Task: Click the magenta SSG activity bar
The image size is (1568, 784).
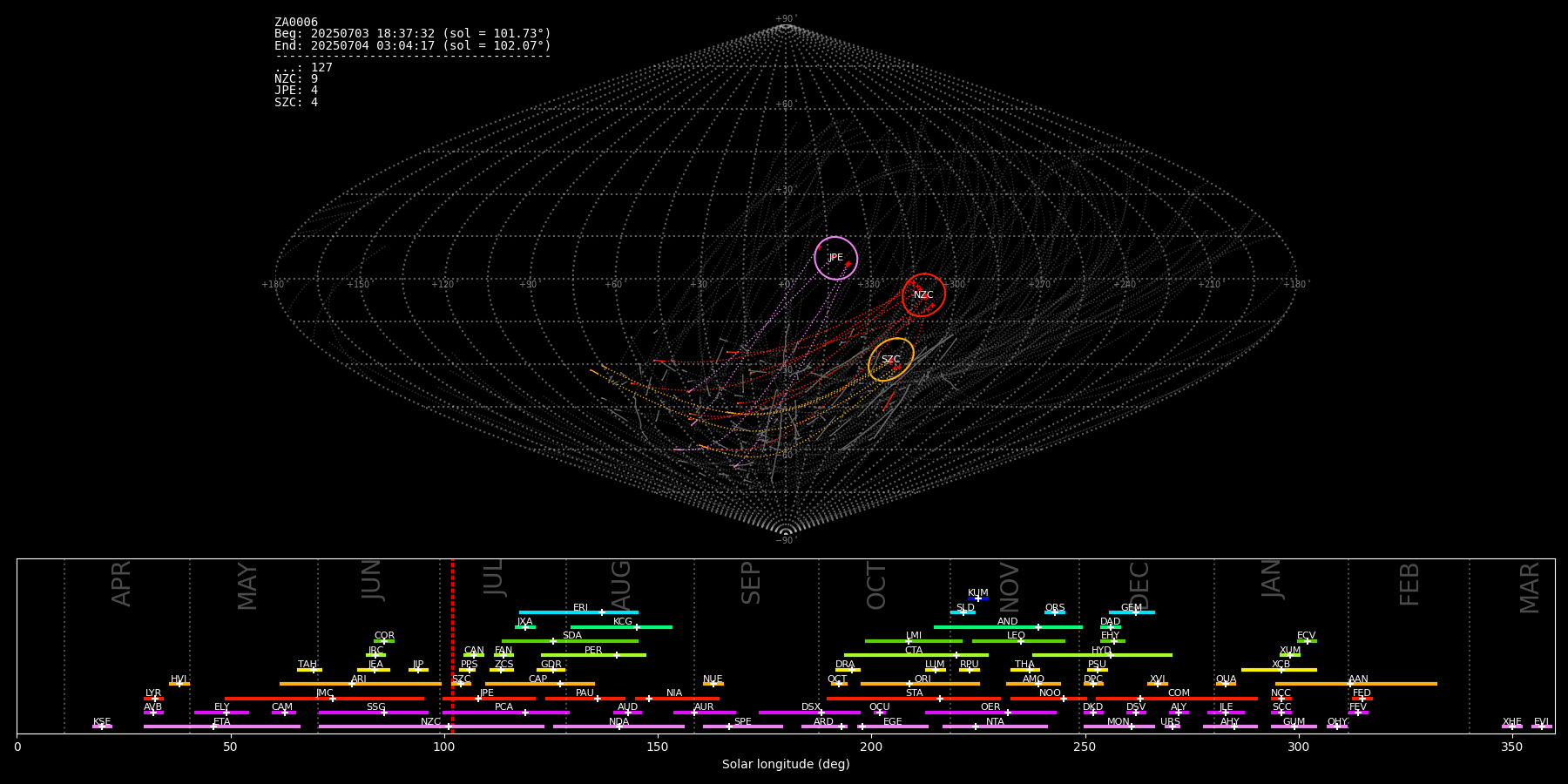Action: [373, 713]
